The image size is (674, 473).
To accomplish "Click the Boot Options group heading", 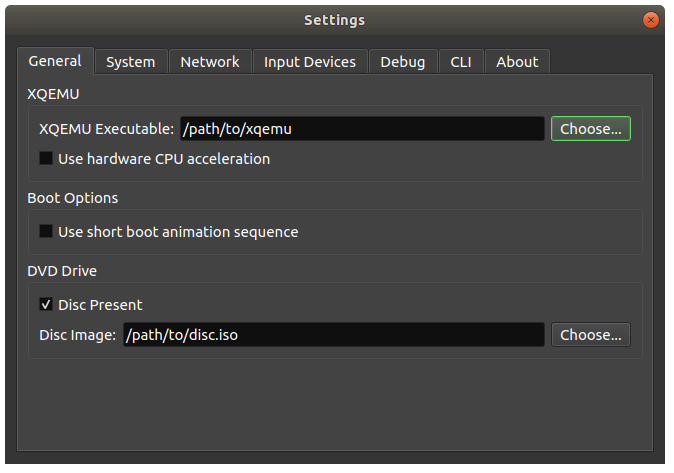I will point(73,198).
